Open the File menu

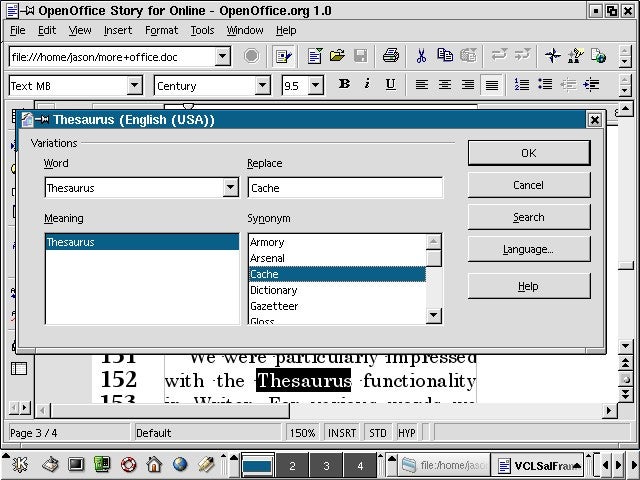coord(18,30)
